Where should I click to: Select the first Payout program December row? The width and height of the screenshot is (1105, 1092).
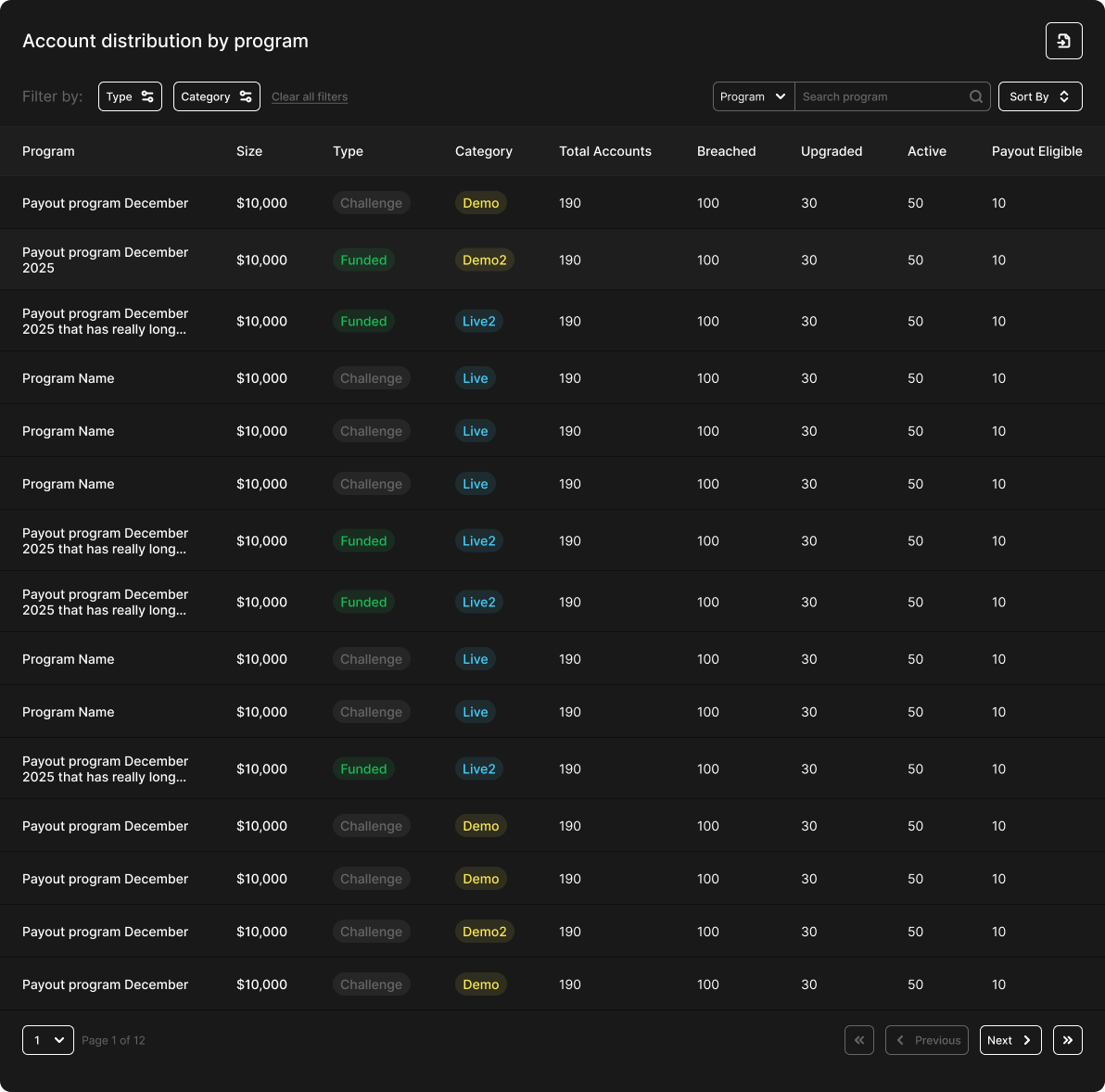click(105, 203)
